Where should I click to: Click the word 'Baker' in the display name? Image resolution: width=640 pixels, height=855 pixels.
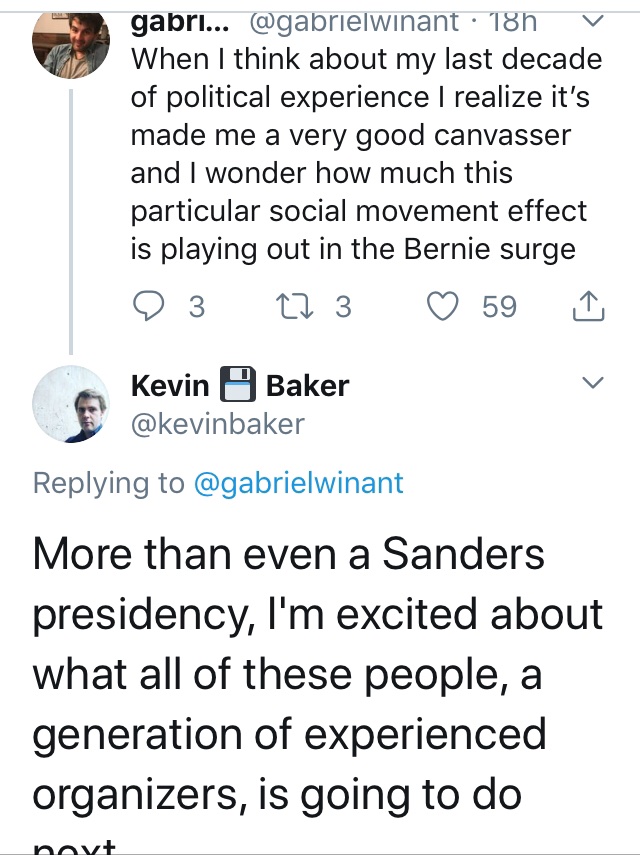[307, 386]
